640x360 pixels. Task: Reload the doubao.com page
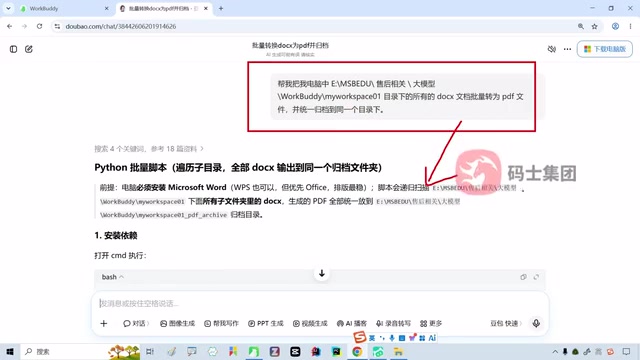click(39, 26)
